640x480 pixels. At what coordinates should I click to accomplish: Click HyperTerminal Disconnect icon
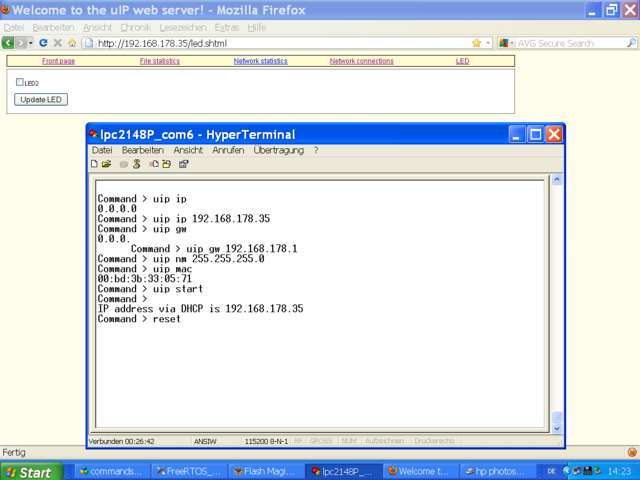pos(136,164)
